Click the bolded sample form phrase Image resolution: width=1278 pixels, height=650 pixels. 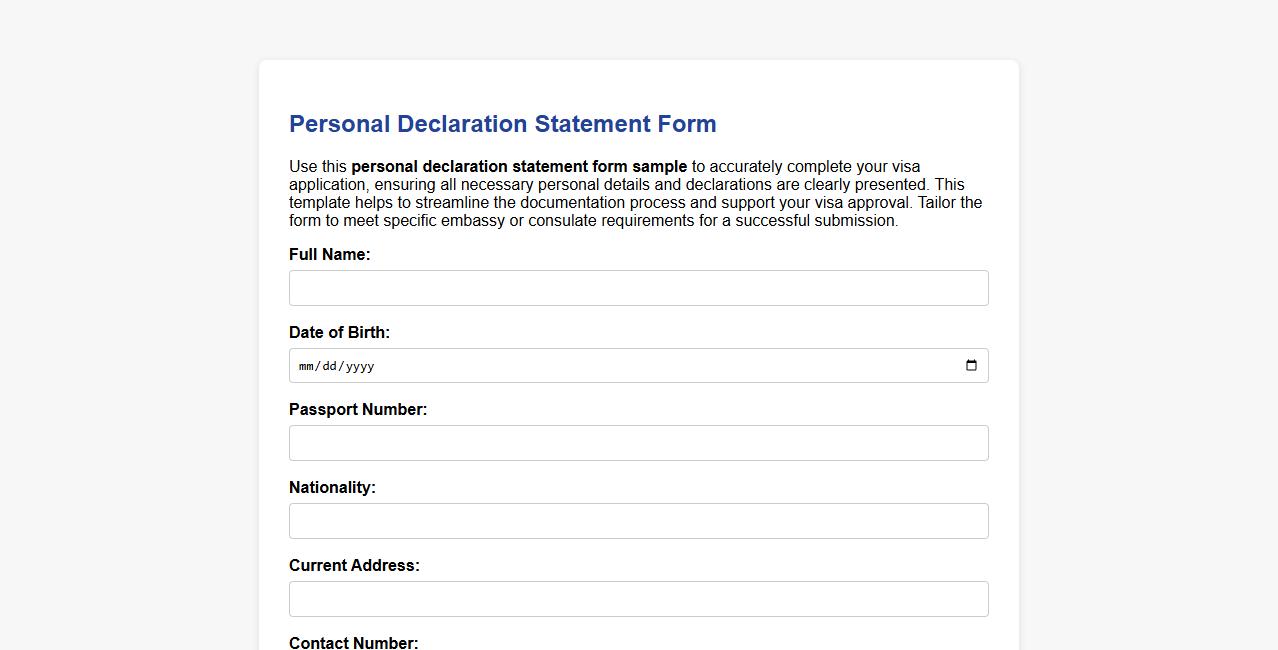(519, 166)
